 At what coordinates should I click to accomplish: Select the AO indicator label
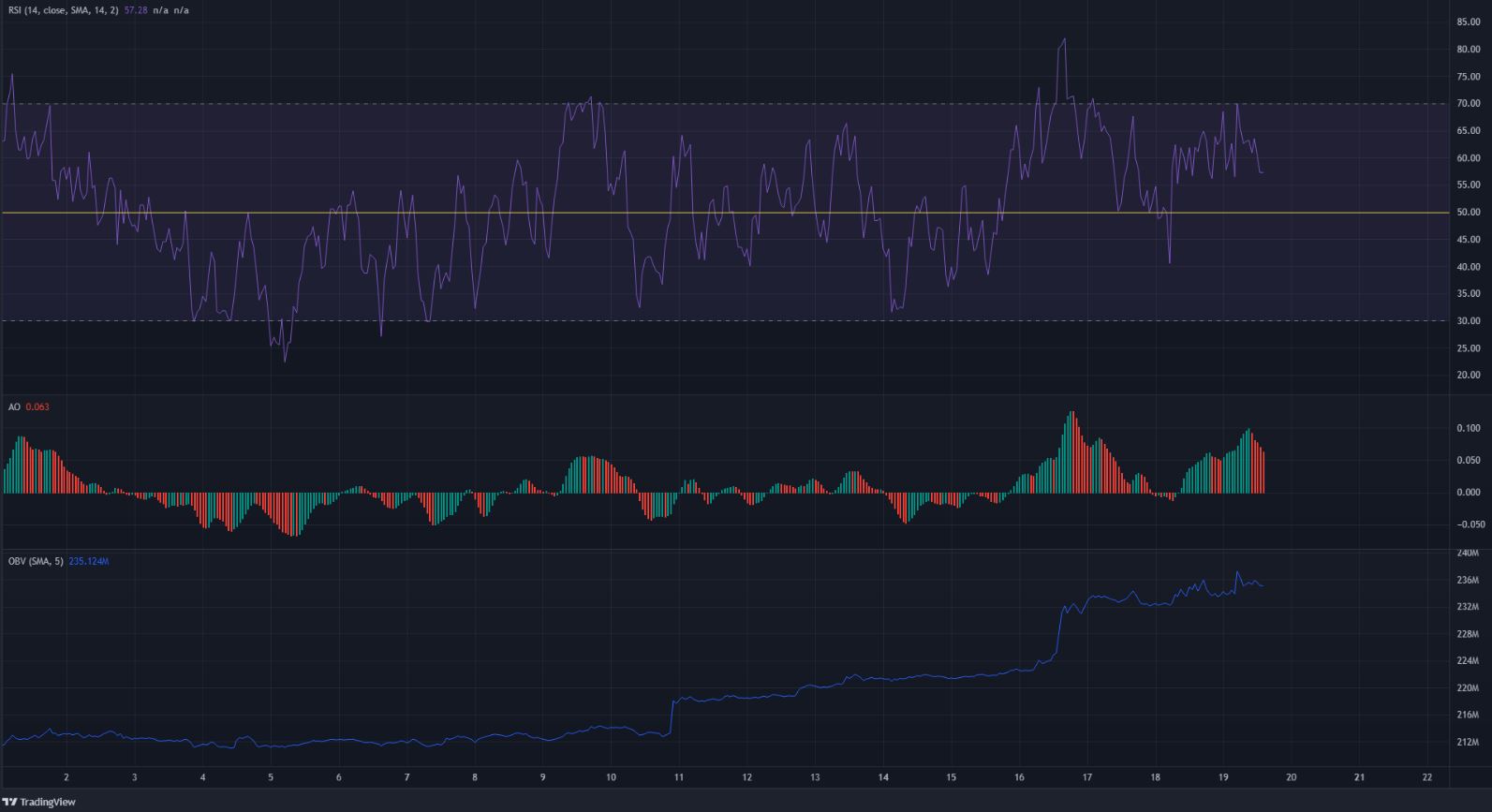point(13,407)
